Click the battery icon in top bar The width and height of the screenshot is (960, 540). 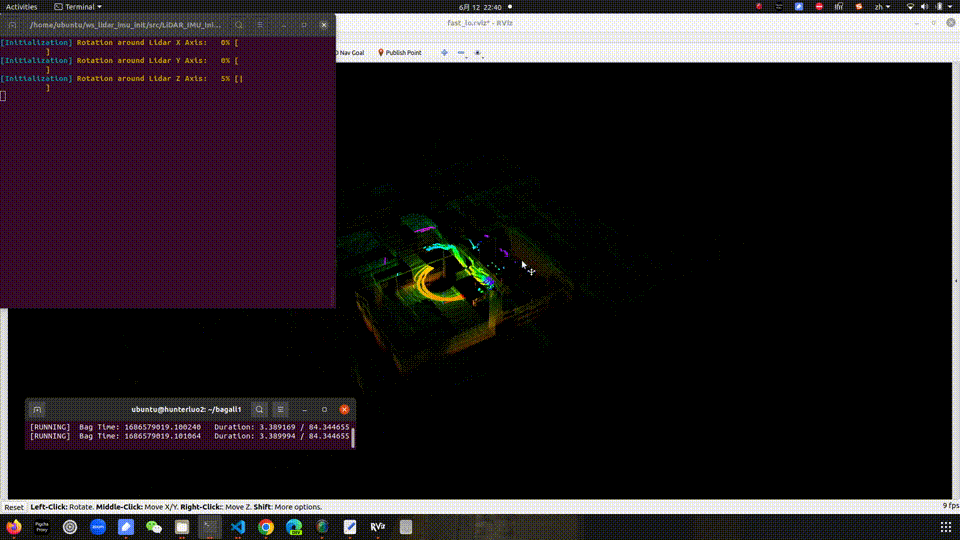[939, 7]
